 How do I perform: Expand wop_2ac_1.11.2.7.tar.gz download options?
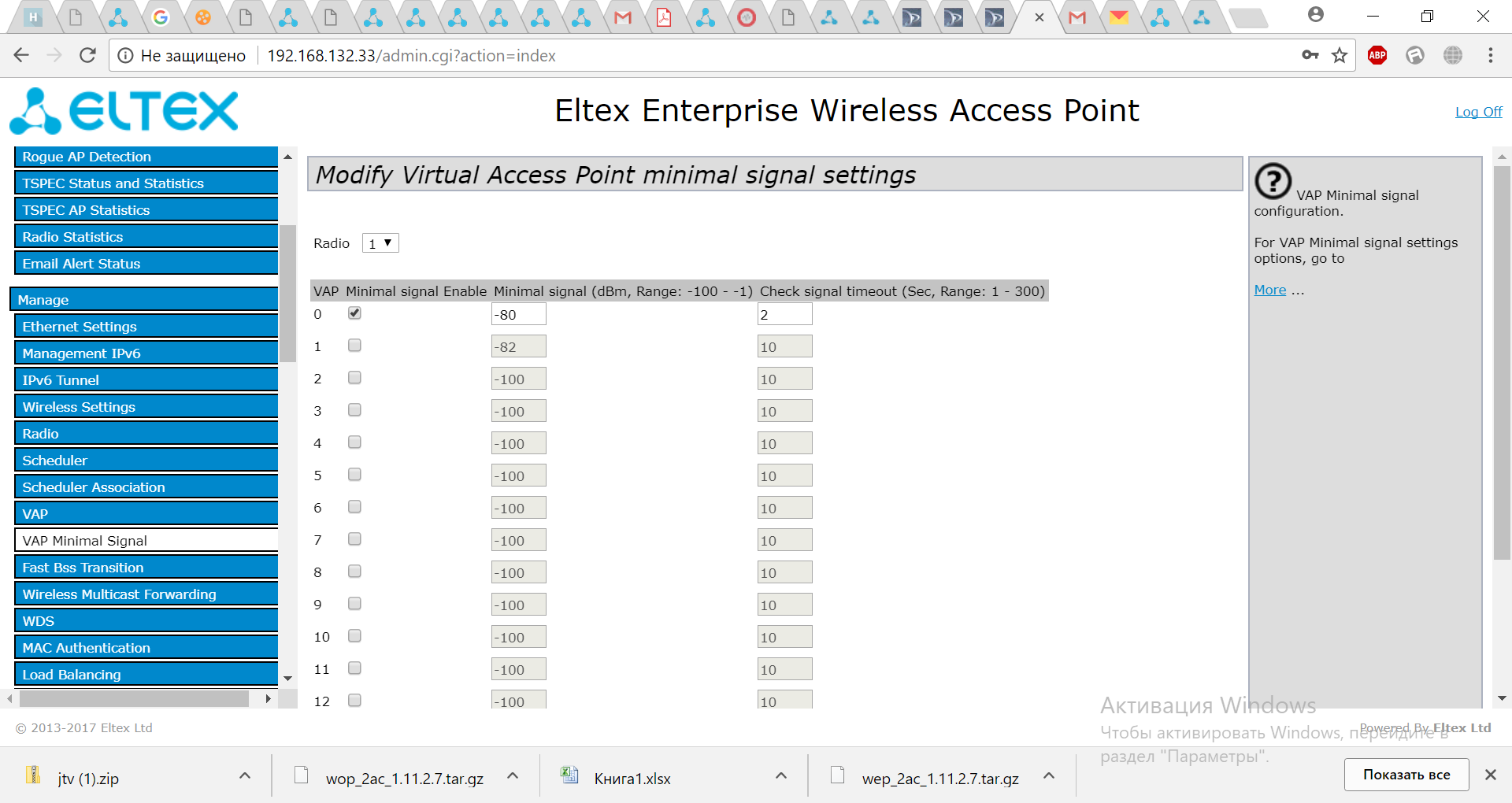tap(513, 776)
